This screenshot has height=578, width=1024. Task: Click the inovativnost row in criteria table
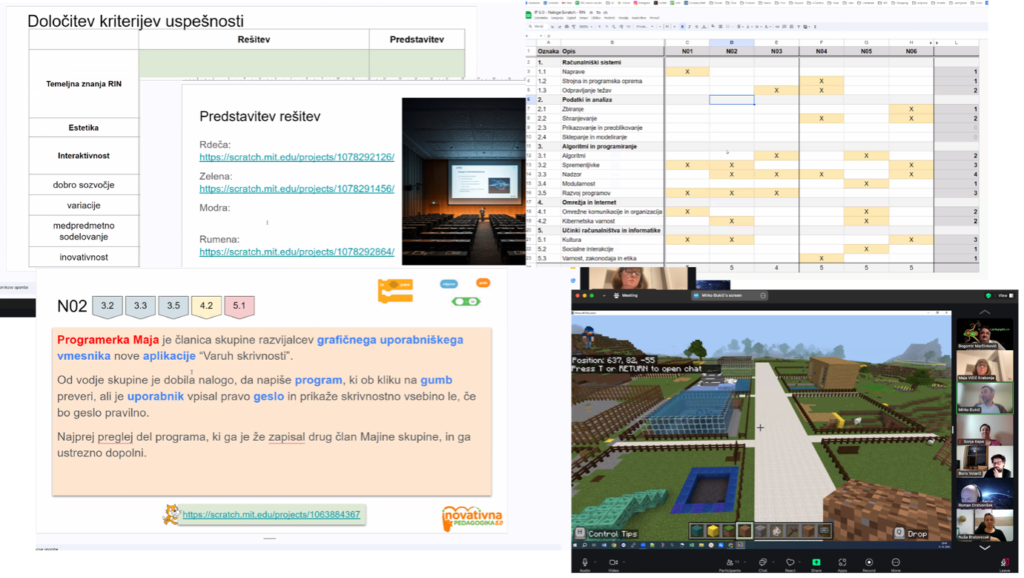pos(84,257)
